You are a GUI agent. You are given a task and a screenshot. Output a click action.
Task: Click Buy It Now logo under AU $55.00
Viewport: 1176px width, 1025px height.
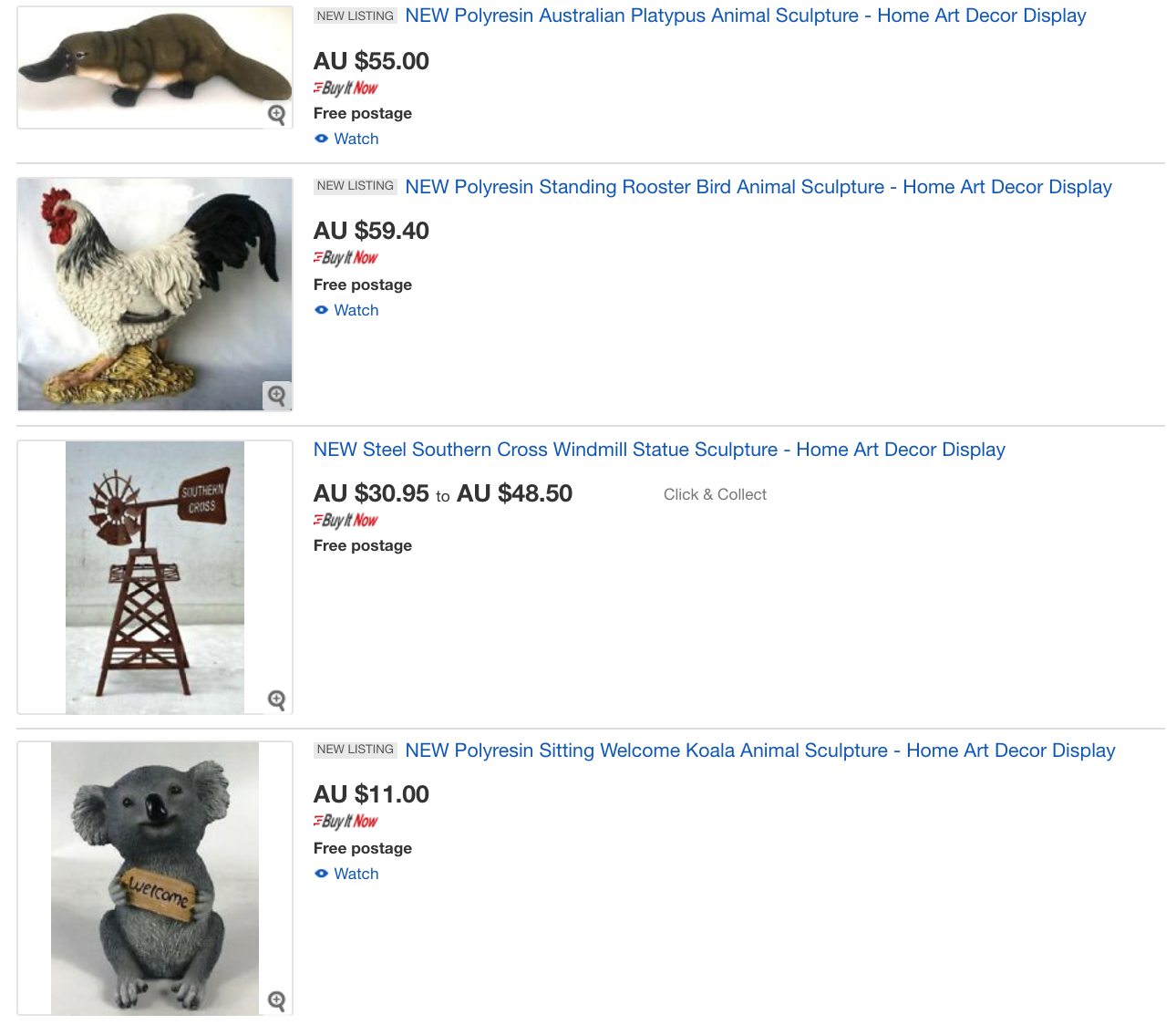346,88
